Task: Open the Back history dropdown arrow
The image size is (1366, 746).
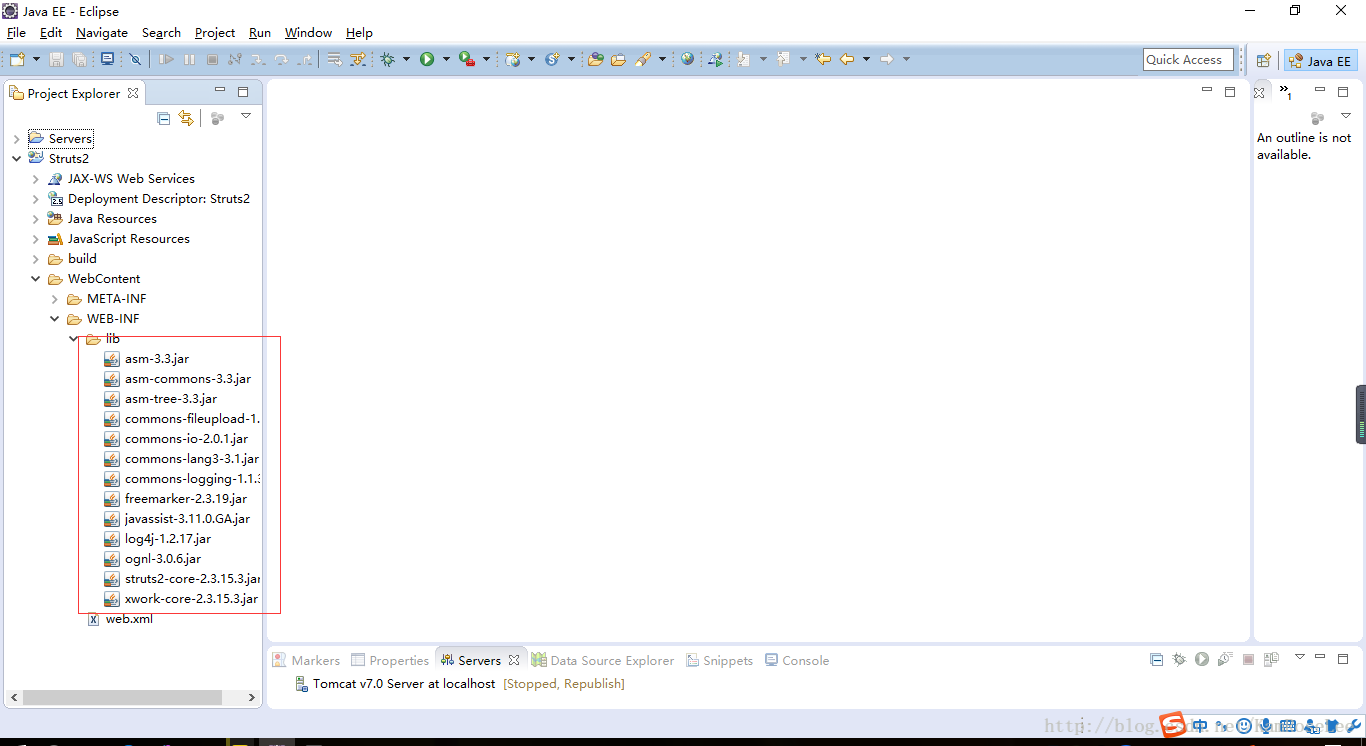Action: click(866, 59)
